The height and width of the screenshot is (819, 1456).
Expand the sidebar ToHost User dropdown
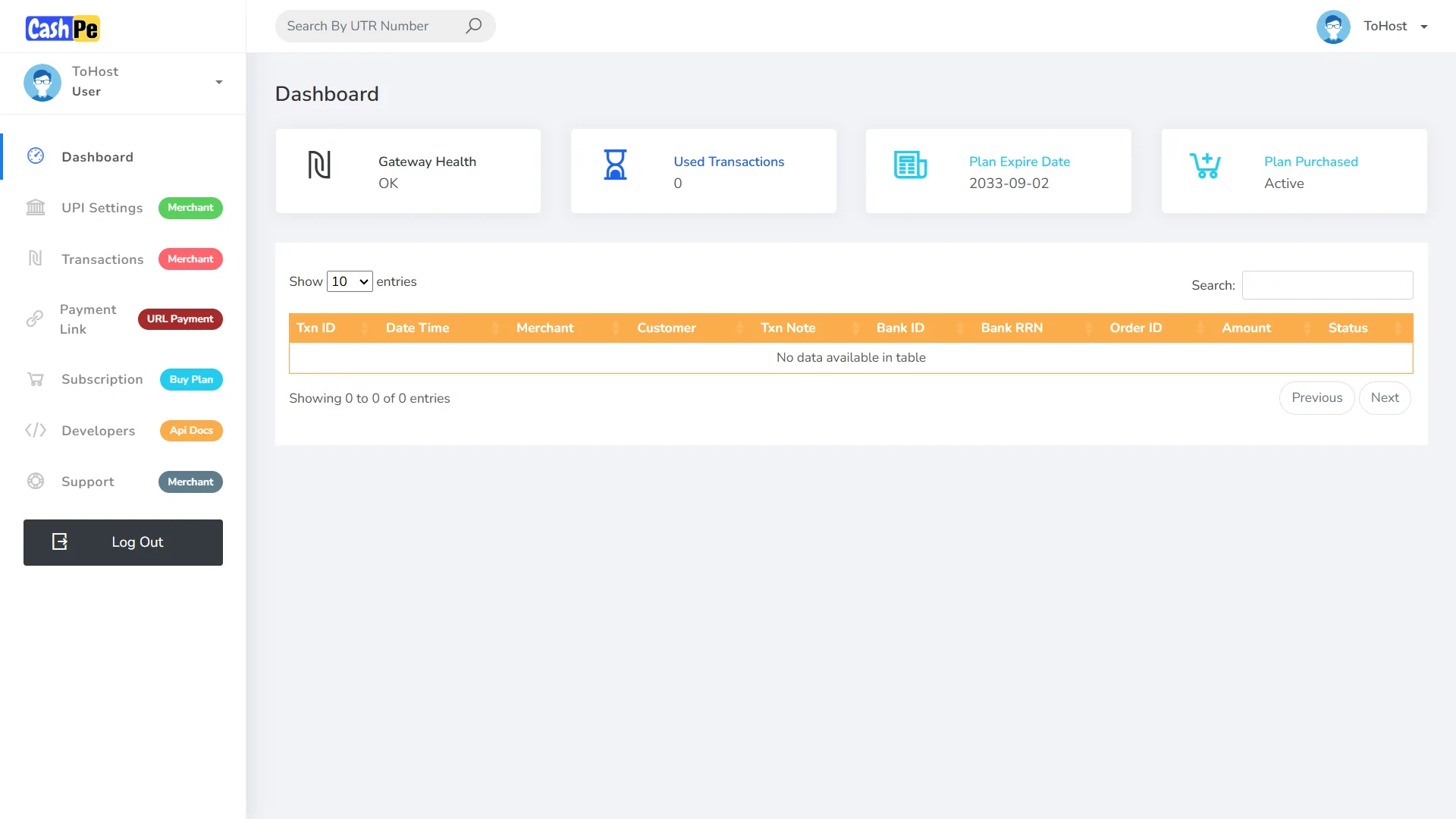(x=218, y=82)
